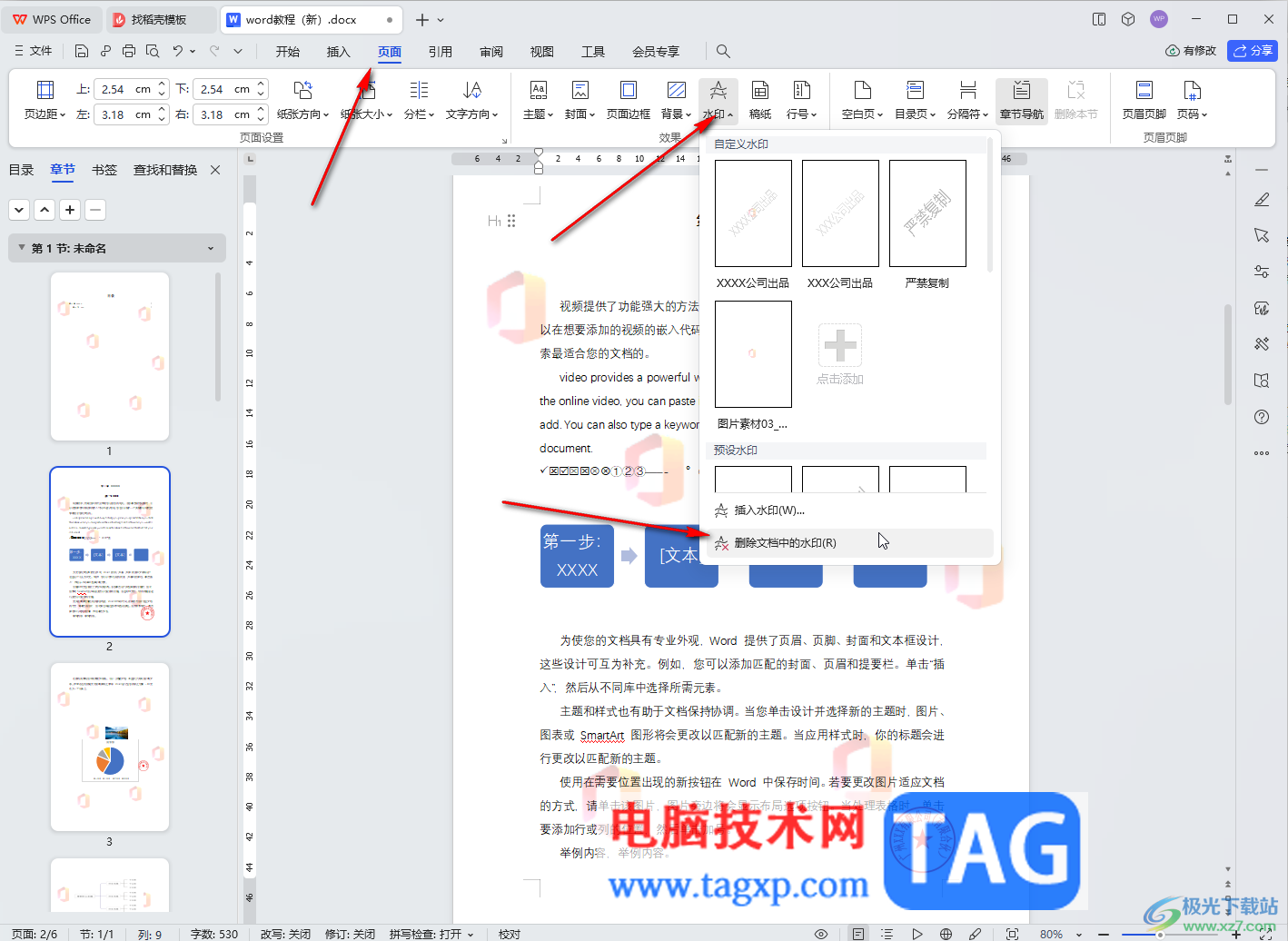The height and width of the screenshot is (941, 1288).
Task: Click the blue 分享 share button
Action: [1253, 51]
